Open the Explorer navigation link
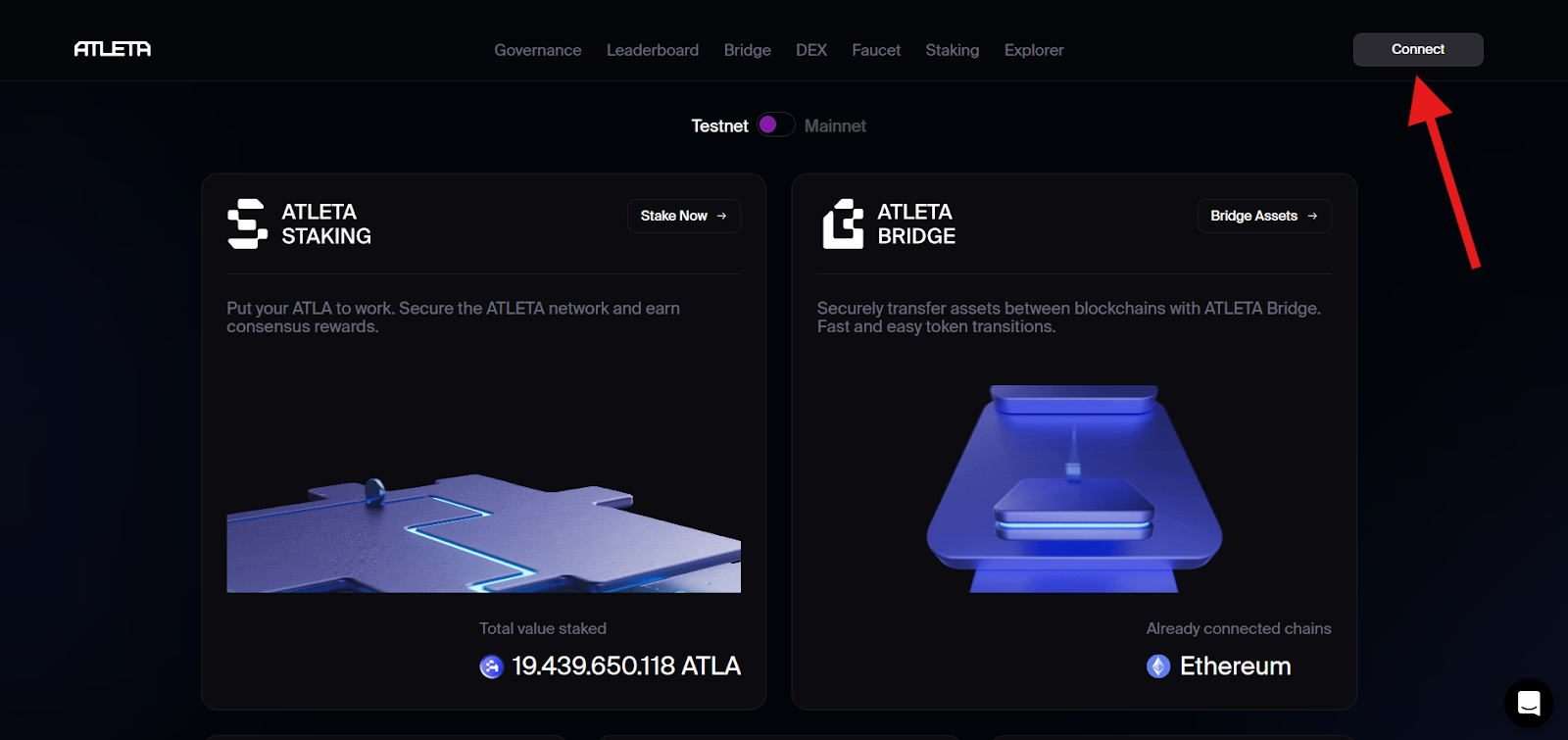Image resolution: width=1568 pixels, height=740 pixels. click(1034, 50)
